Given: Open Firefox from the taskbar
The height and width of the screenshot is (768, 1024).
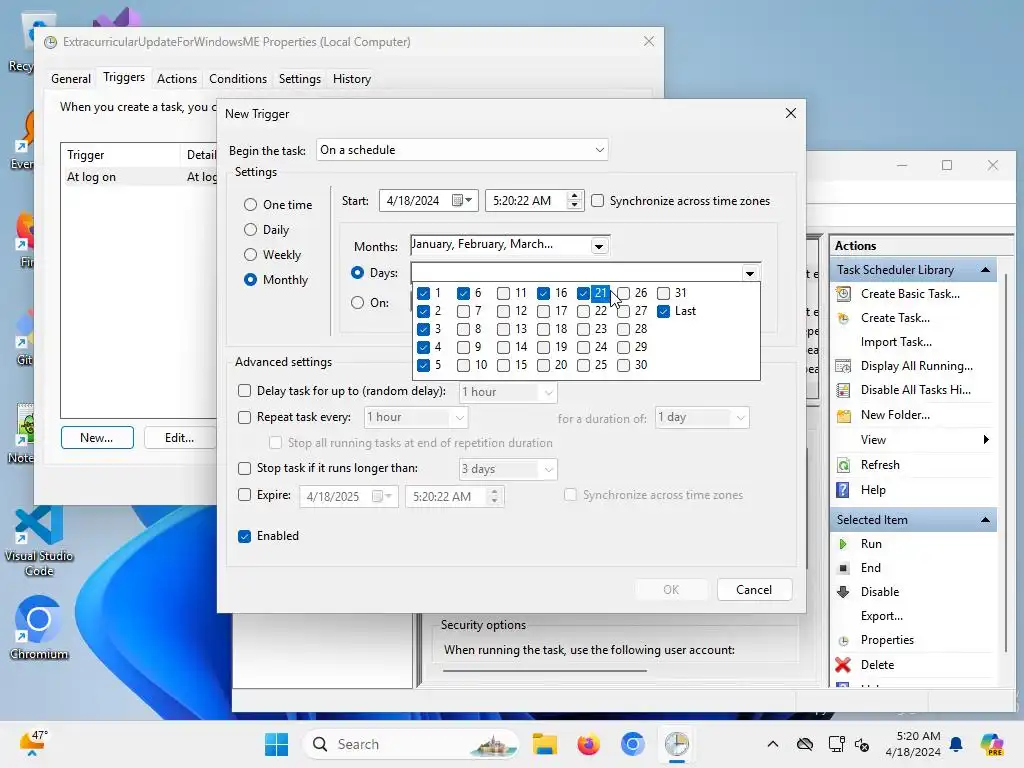Looking at the screenshot, I should click(x=588, y=744).
